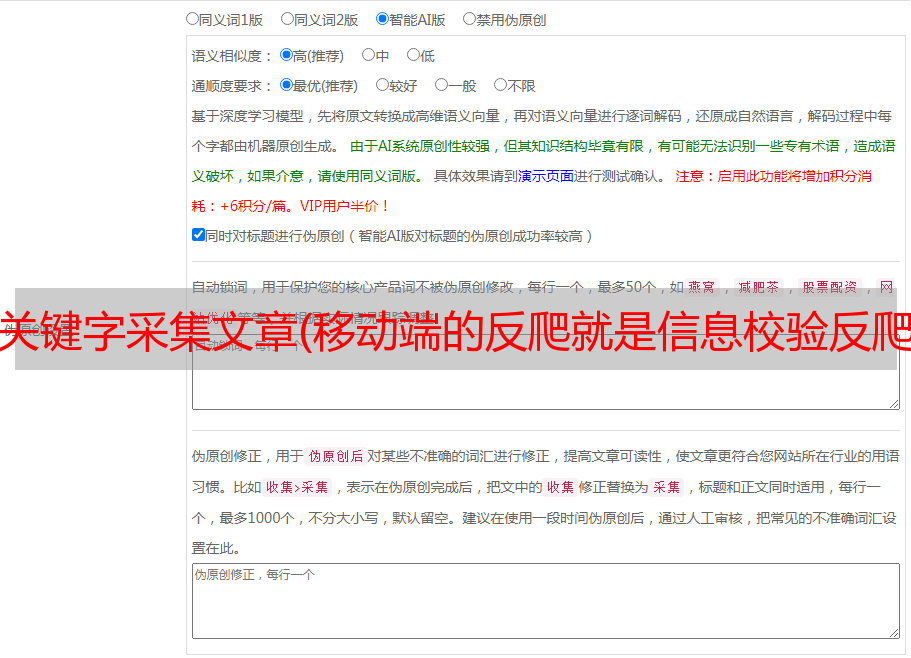Viewport: 911px width, 658px height.
Task: Click inside the 自动锁词 text area
Action: [x=546, y=372]
